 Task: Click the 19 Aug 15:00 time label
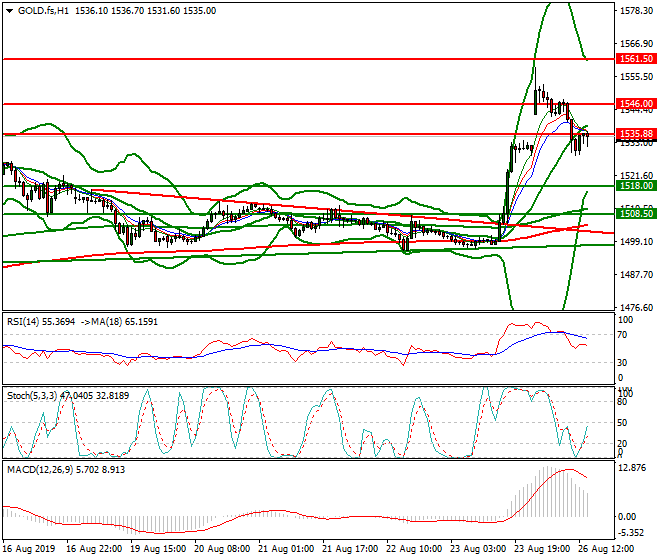[x=158, y=549]
